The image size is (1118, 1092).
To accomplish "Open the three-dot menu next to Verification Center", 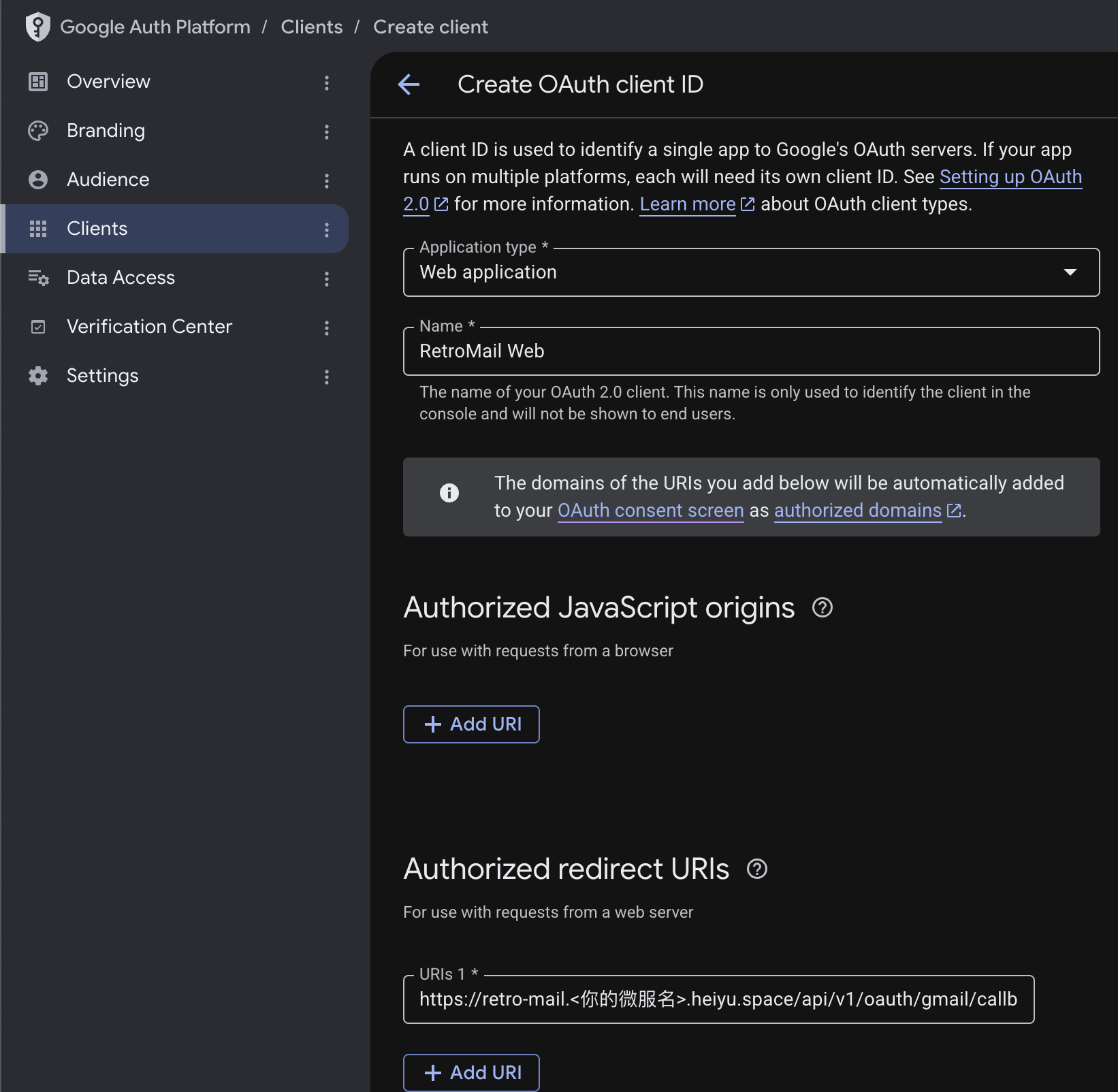I will (327, 327).
